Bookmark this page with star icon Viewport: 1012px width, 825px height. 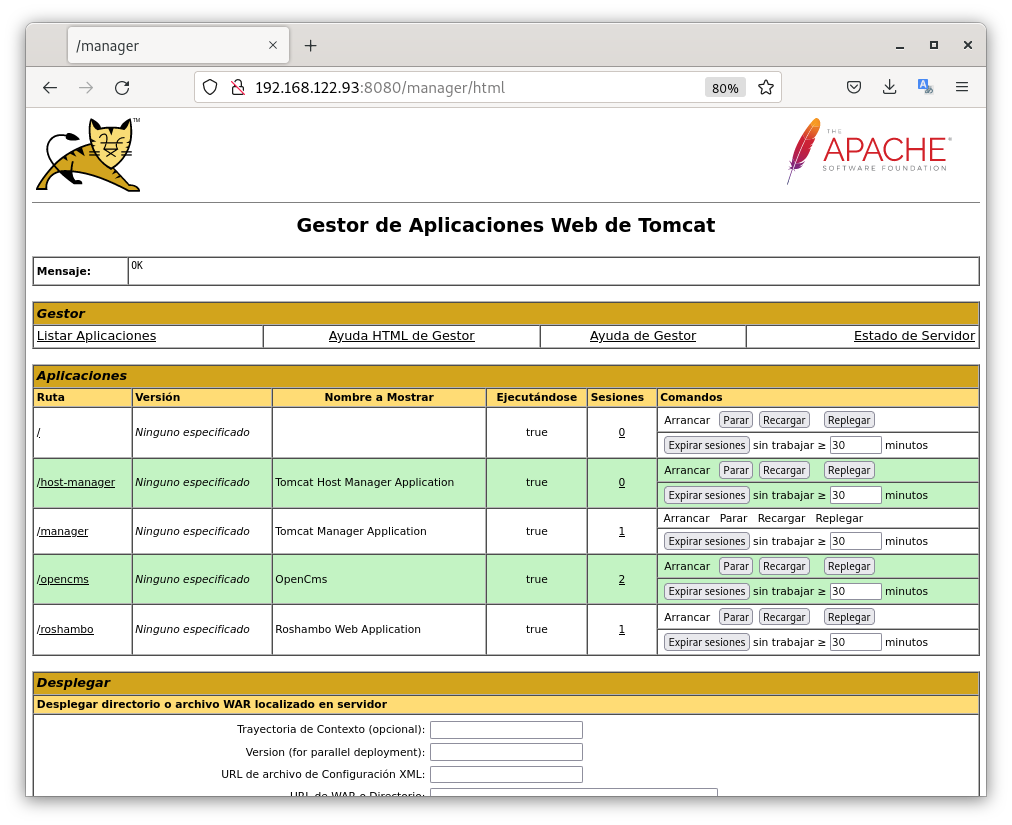pyautogui.click(x=766, y=88)
